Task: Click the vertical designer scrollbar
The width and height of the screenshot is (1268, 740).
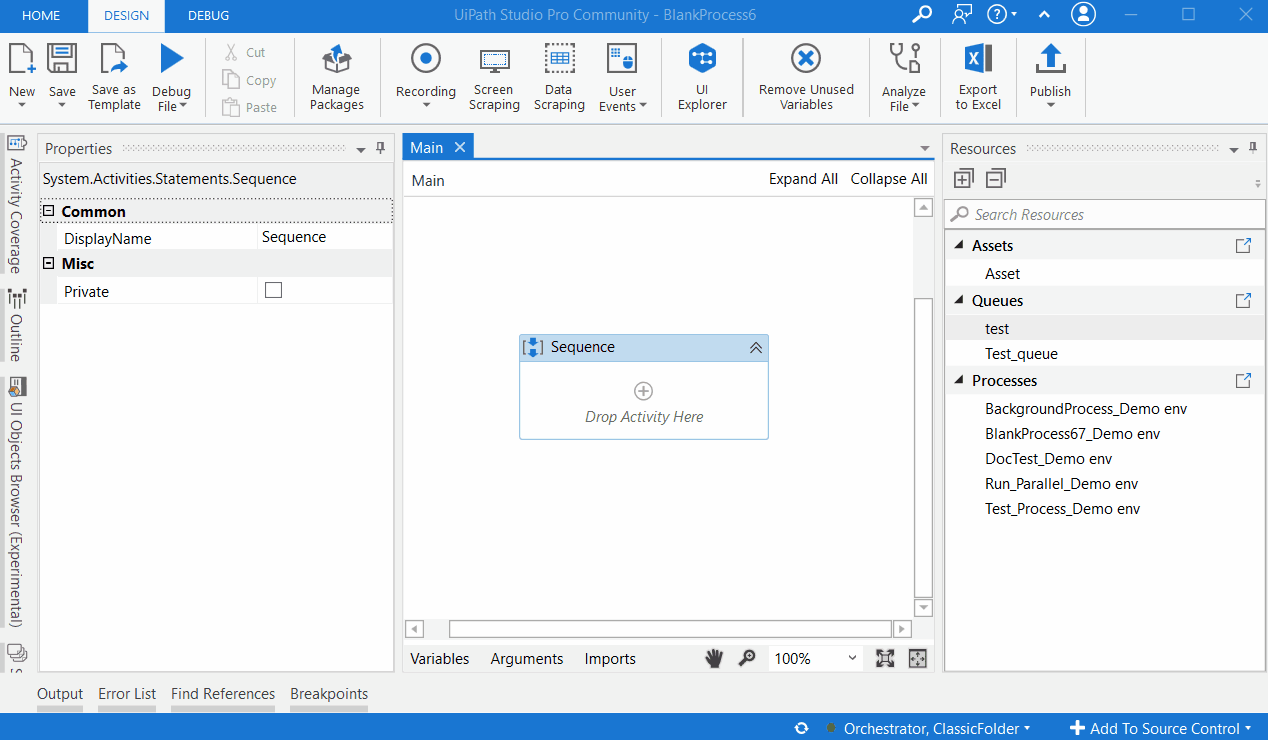Action: [924, 448]
